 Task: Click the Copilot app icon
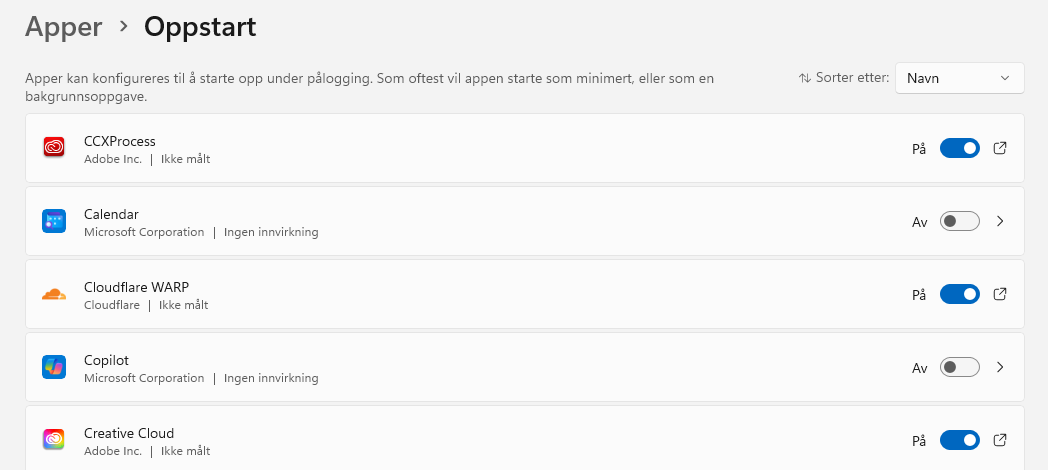[54, 367]
